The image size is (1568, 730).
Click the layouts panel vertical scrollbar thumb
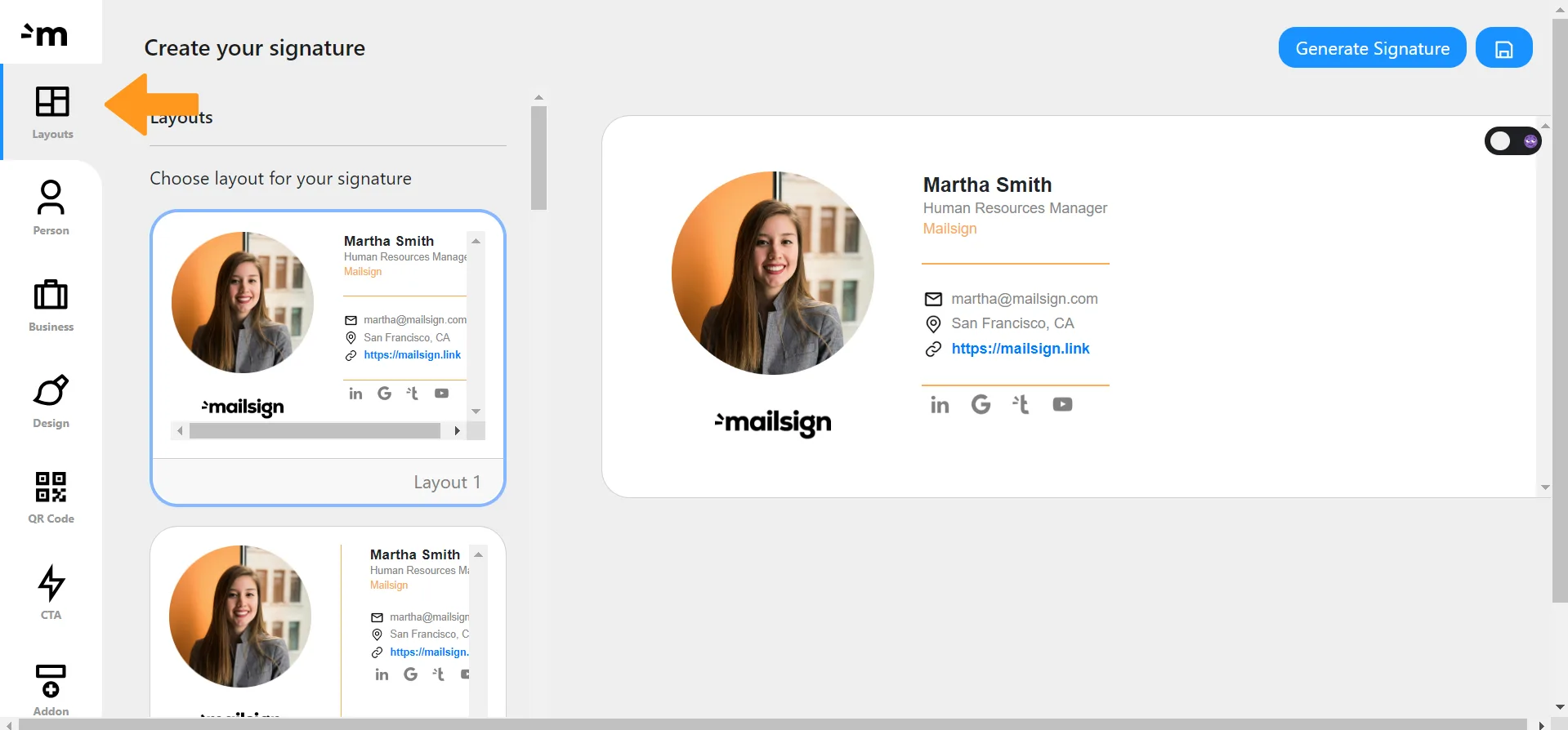[x=538, y=158]
